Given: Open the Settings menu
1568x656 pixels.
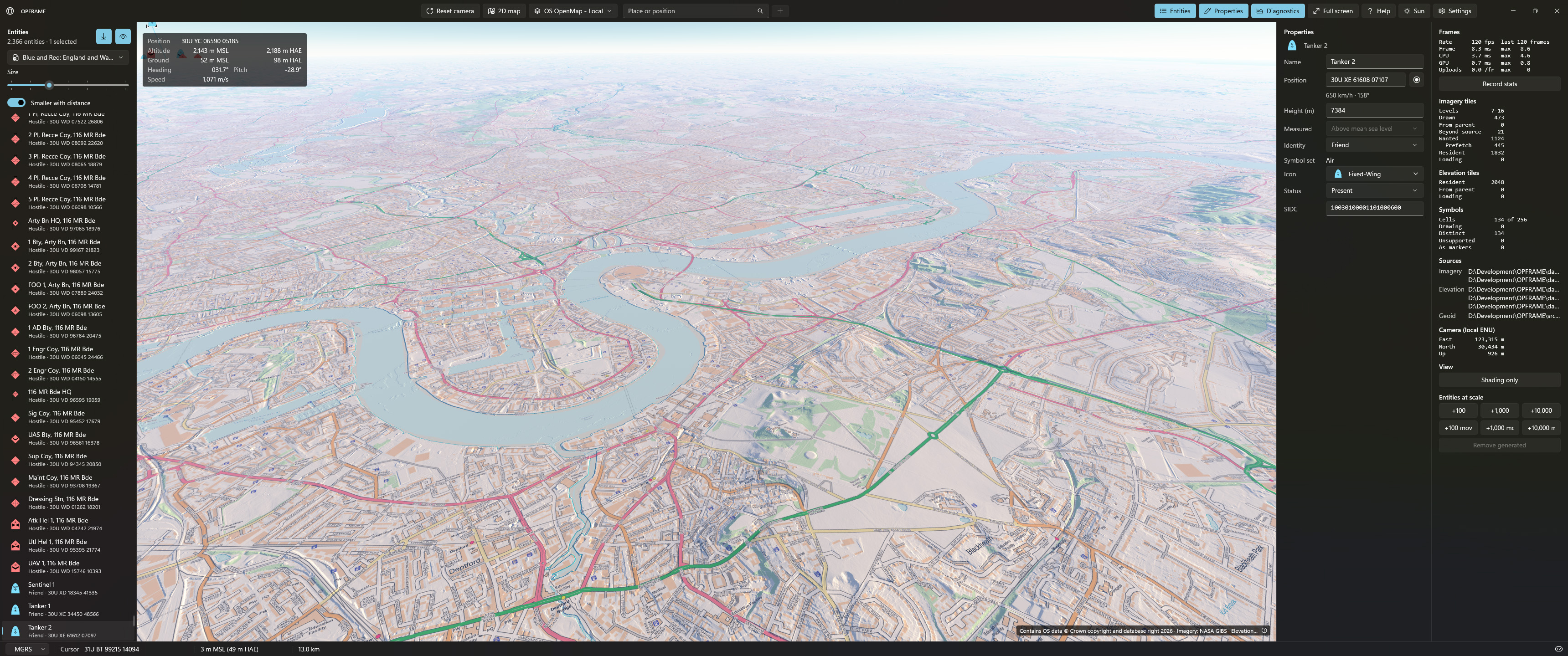Looking at the screenshot, I should [1454, 11].
